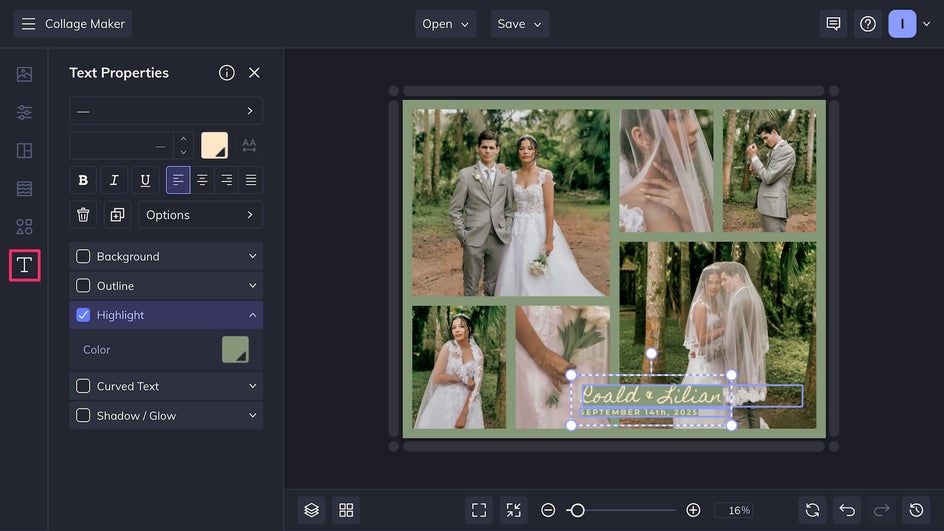The image size is (944, 531).
Task: Align text left
Action: (x=178, y=180)
